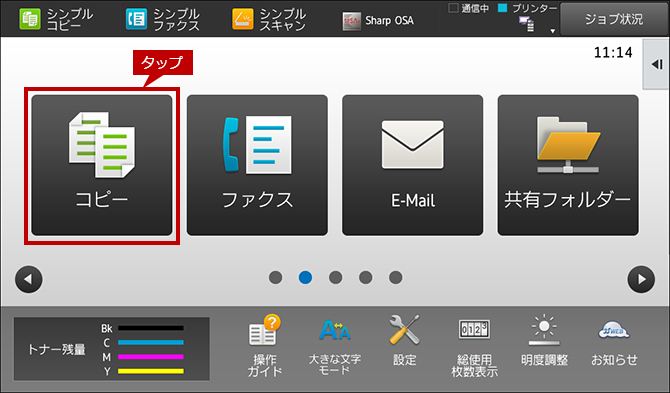Image resolution: width=670 pixels, height=393 pixels.
Task: Select the E-Mail envelope tile
Action: tap(413, 165)
